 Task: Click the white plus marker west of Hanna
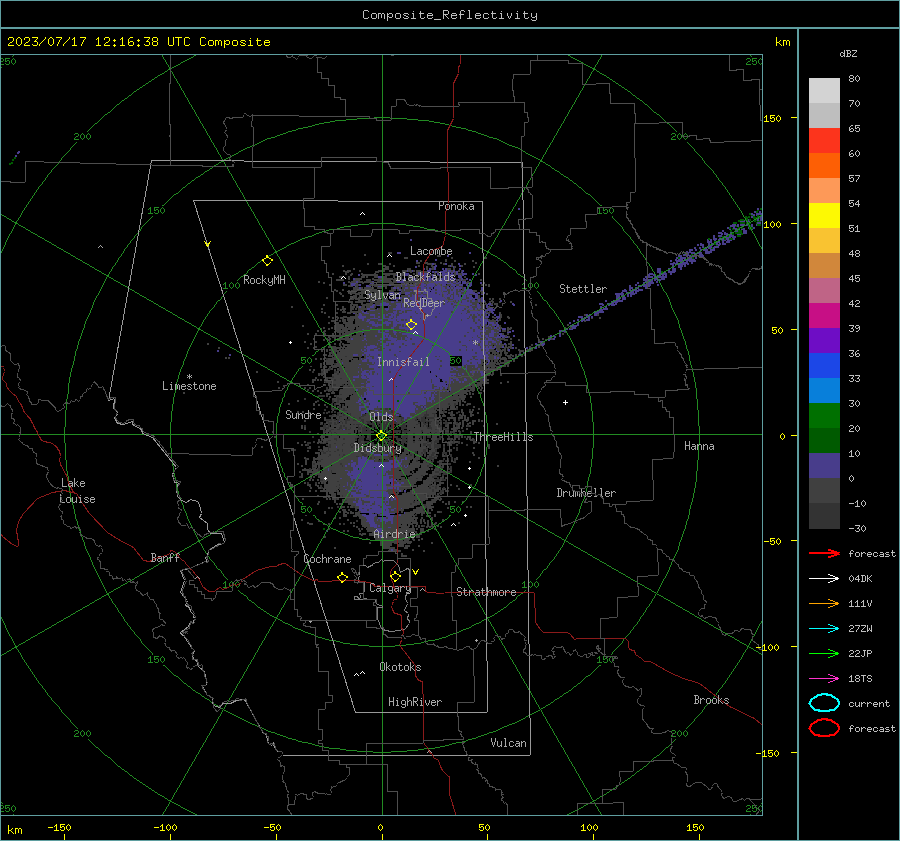[565, 402]
